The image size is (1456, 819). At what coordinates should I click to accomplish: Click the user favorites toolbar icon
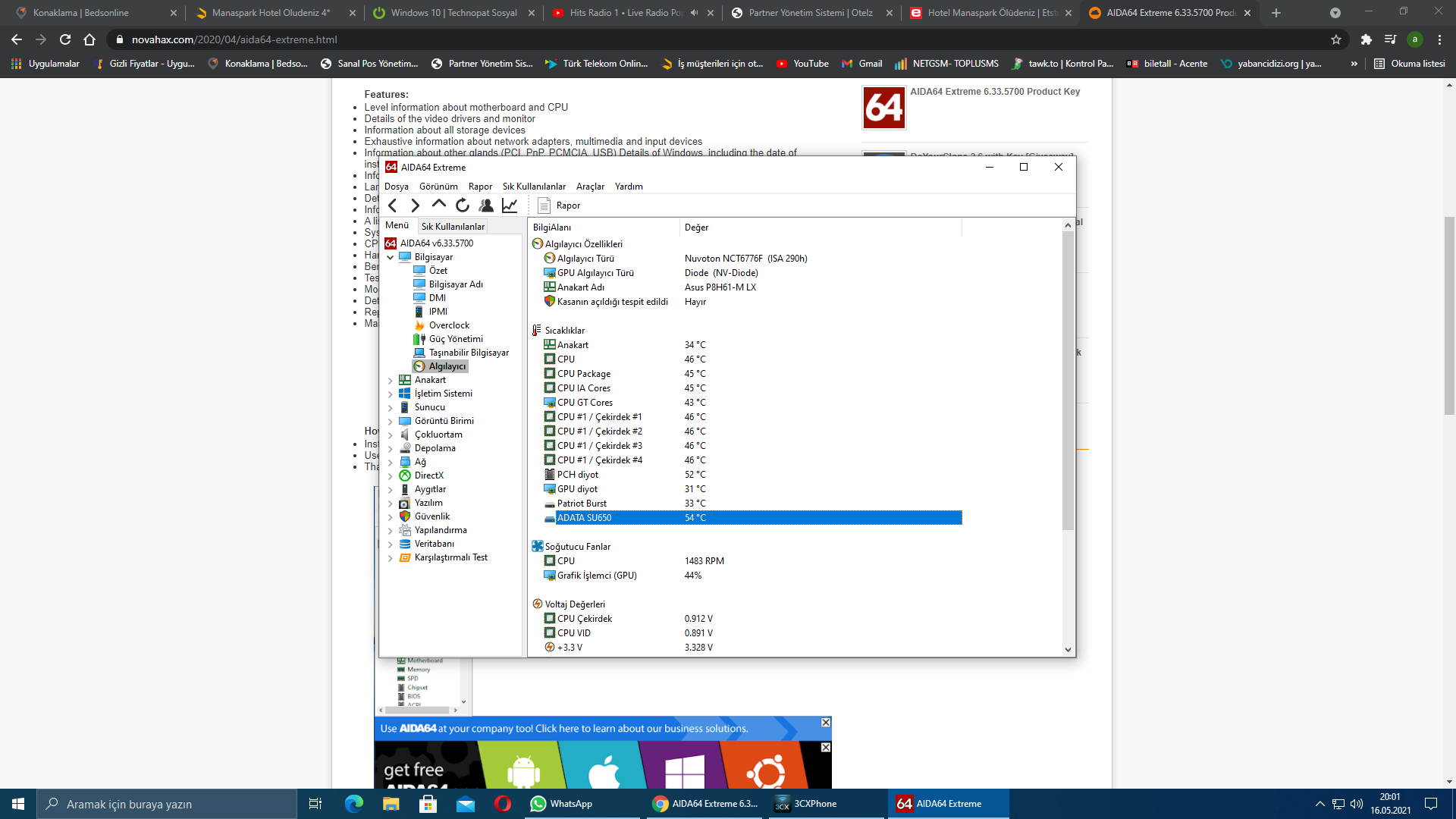(486, 206)
